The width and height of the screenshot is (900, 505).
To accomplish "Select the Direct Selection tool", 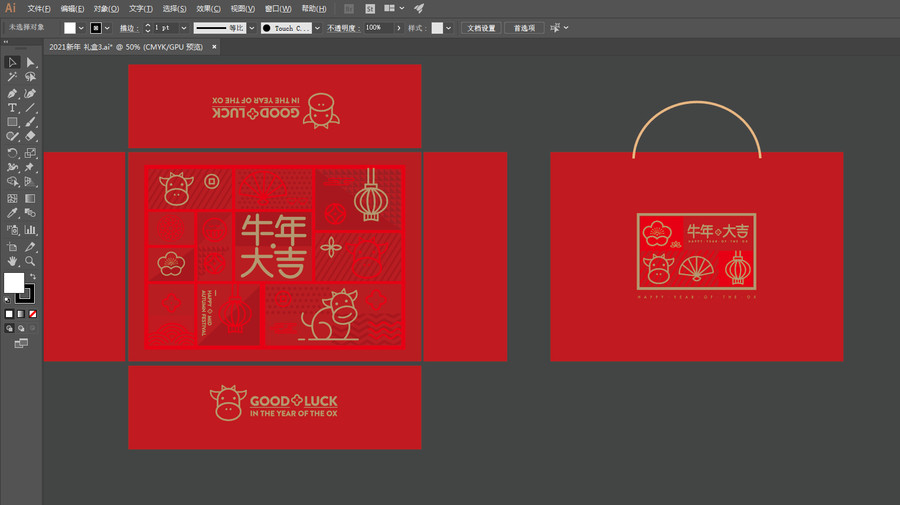I will 30,62.
